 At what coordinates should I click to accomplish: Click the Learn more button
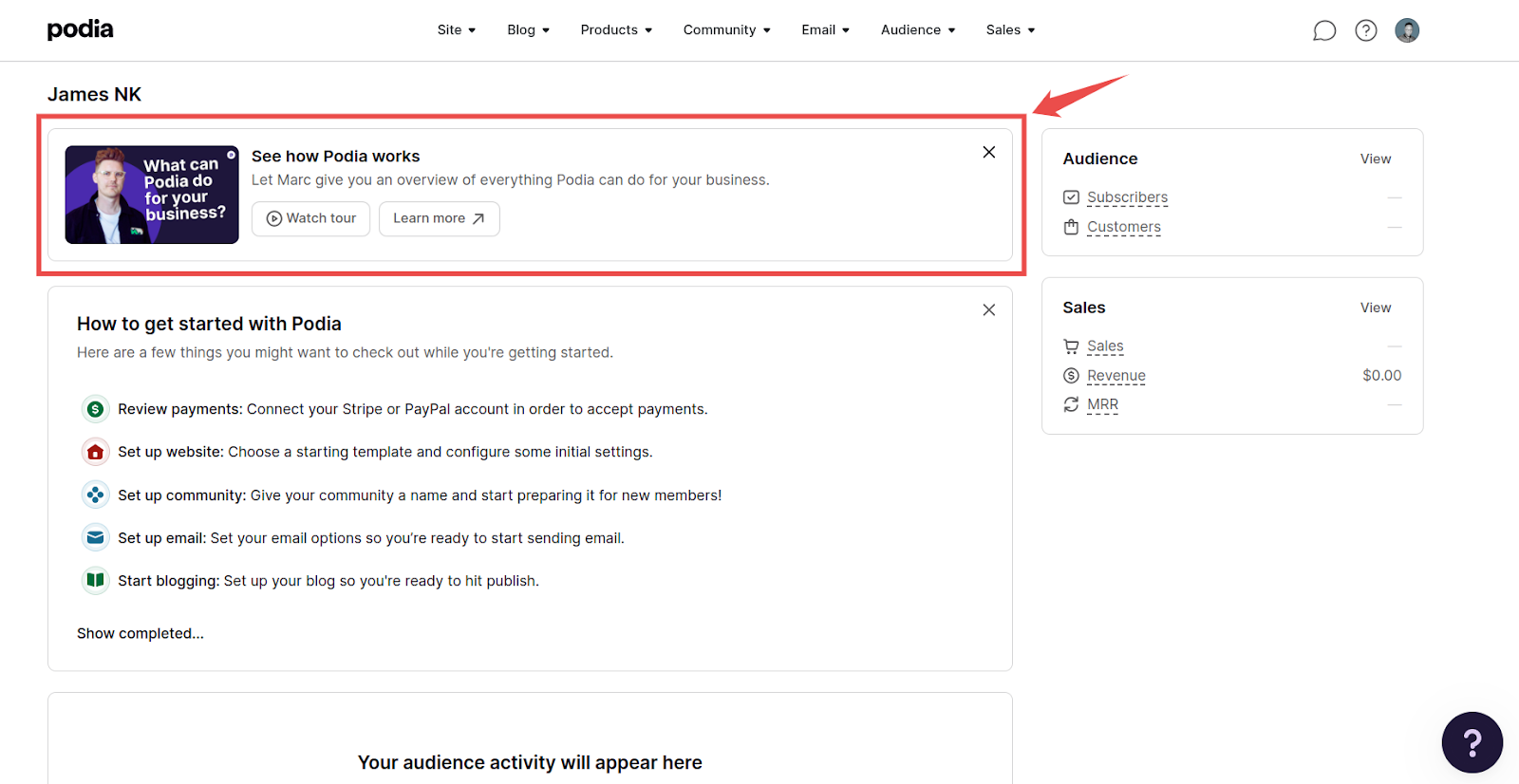point(440,218)
